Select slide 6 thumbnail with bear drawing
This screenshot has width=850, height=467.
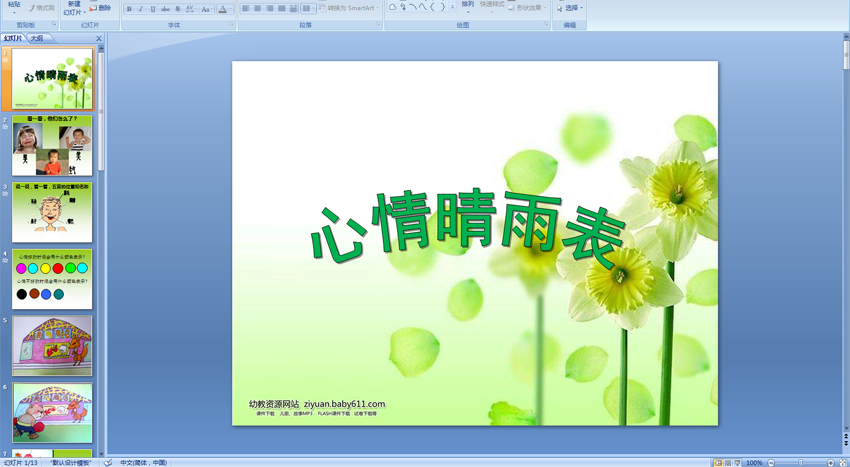pyautogui.click(x=52, y=413)
